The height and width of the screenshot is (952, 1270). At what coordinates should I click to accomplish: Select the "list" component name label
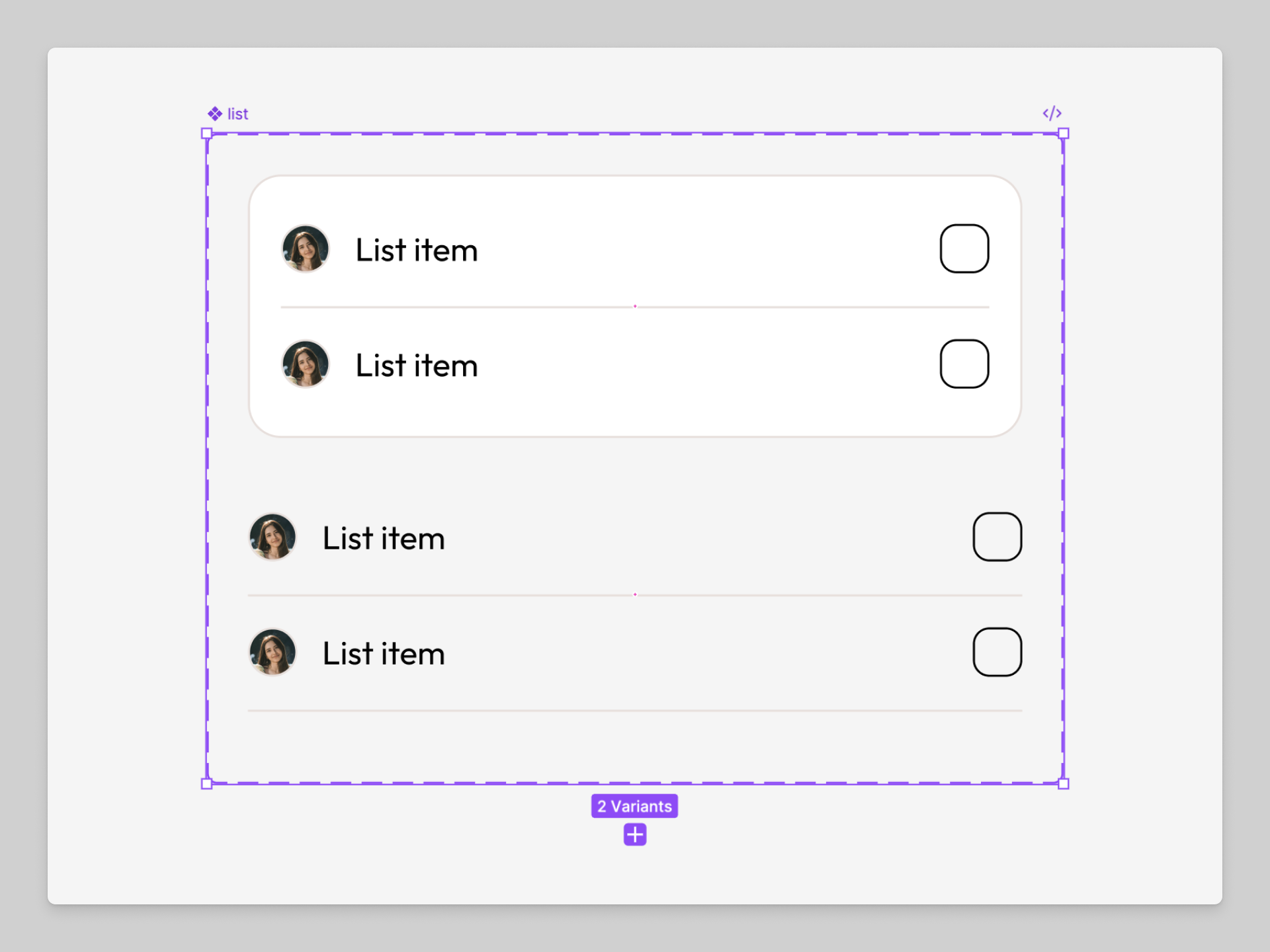point(237,114)
